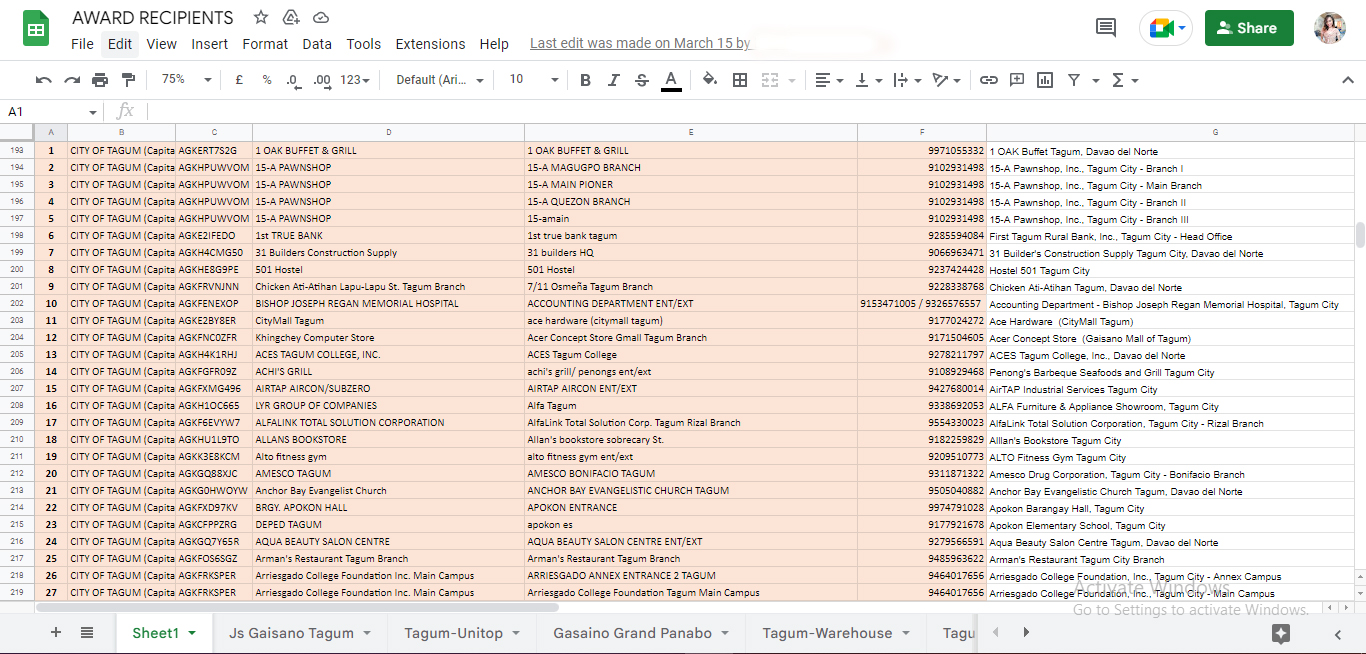Open the Insert menu
The image size is (1366, 654).
coord(210,44)
